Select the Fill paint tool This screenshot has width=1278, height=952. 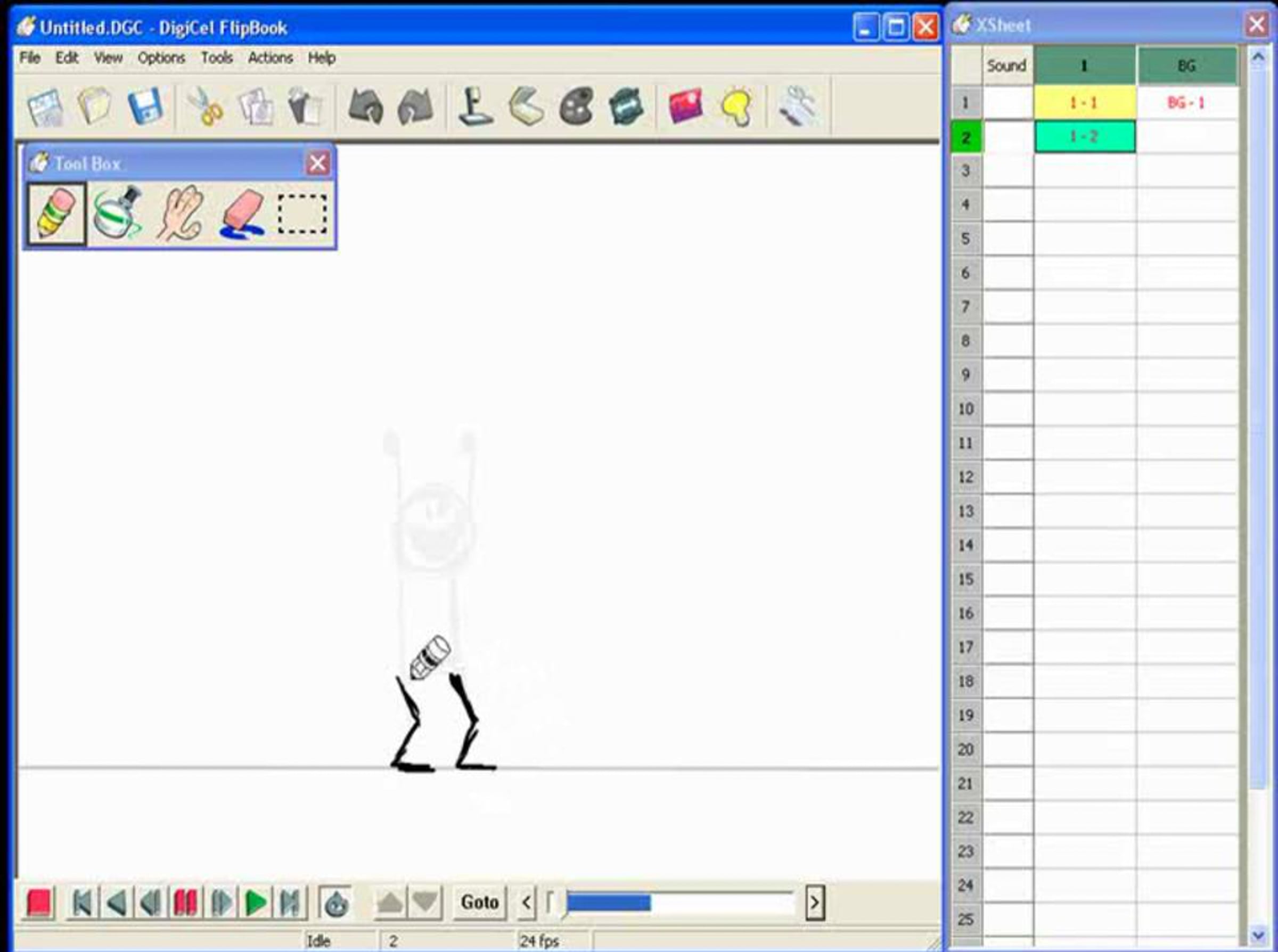pyautogui.click(x=118, y=214)
